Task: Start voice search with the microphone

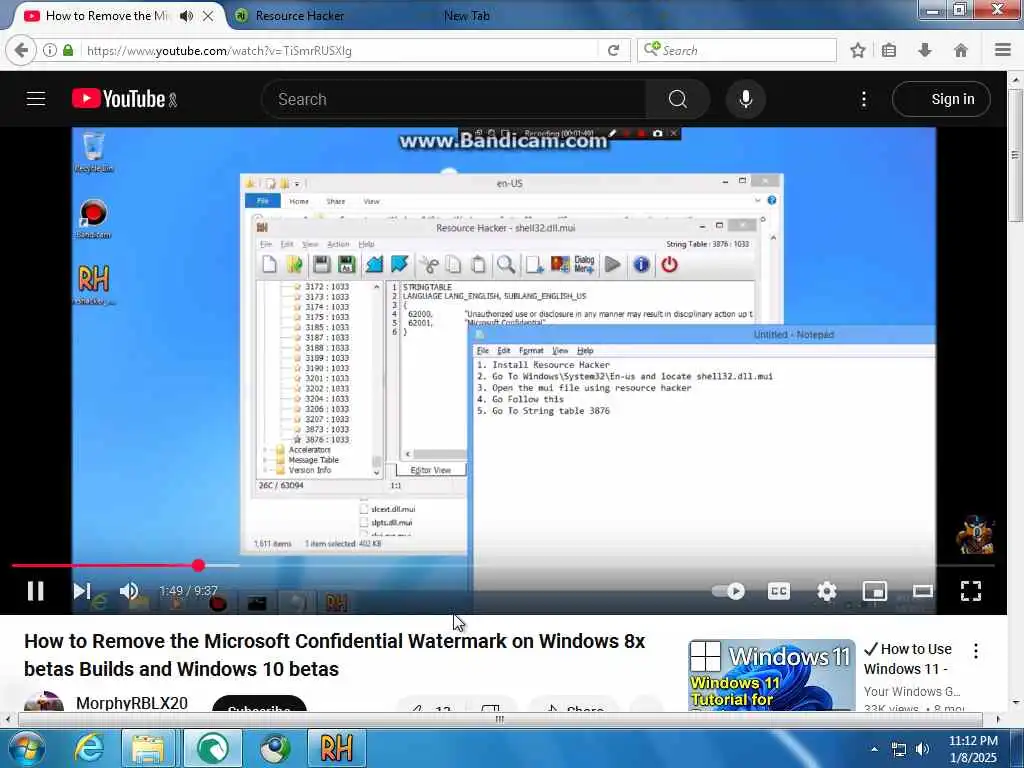Action: (746, 99)
